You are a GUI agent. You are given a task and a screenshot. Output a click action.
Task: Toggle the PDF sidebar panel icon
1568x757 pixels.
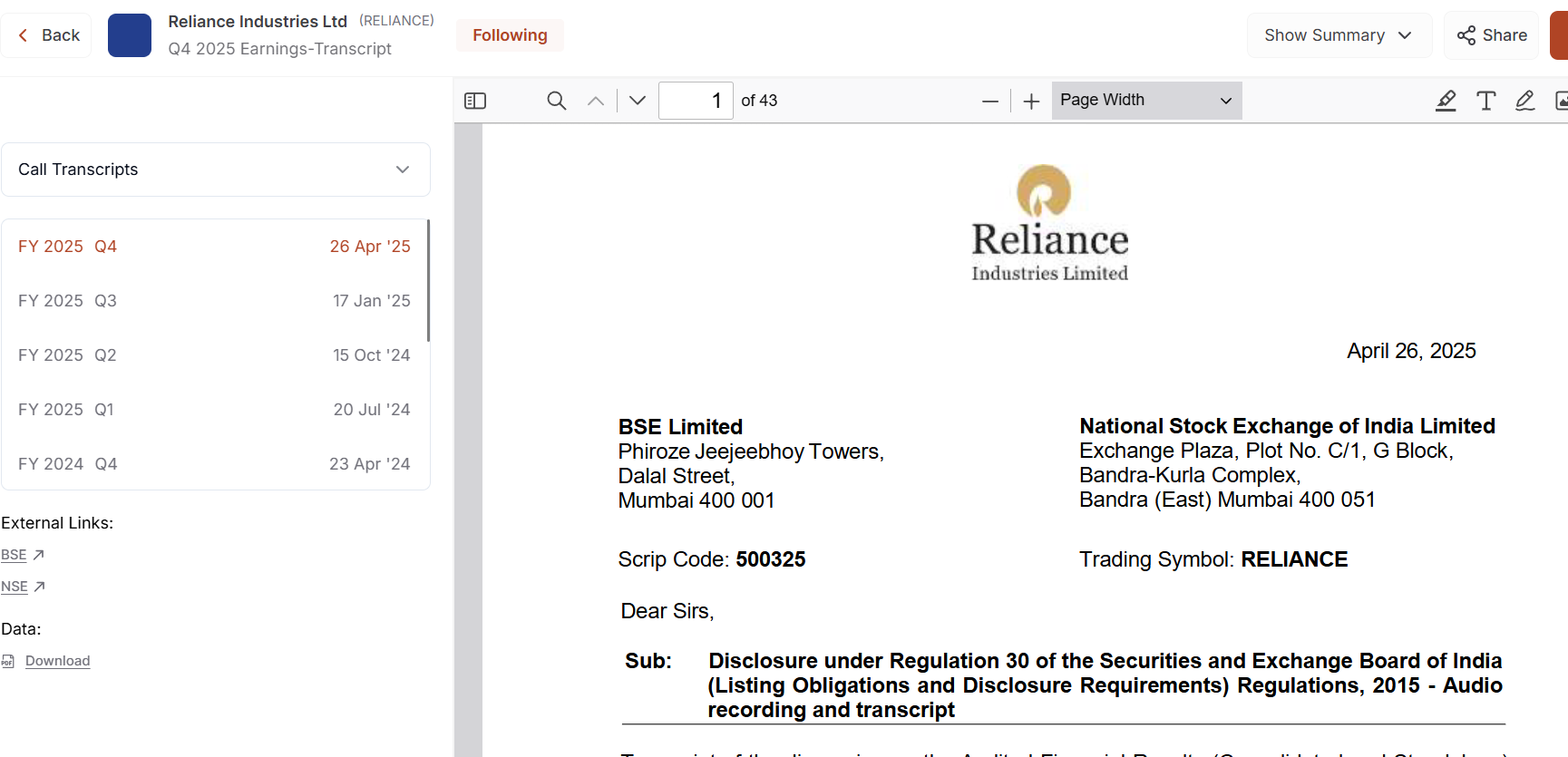pyautogui.click(x=475, y=101)
